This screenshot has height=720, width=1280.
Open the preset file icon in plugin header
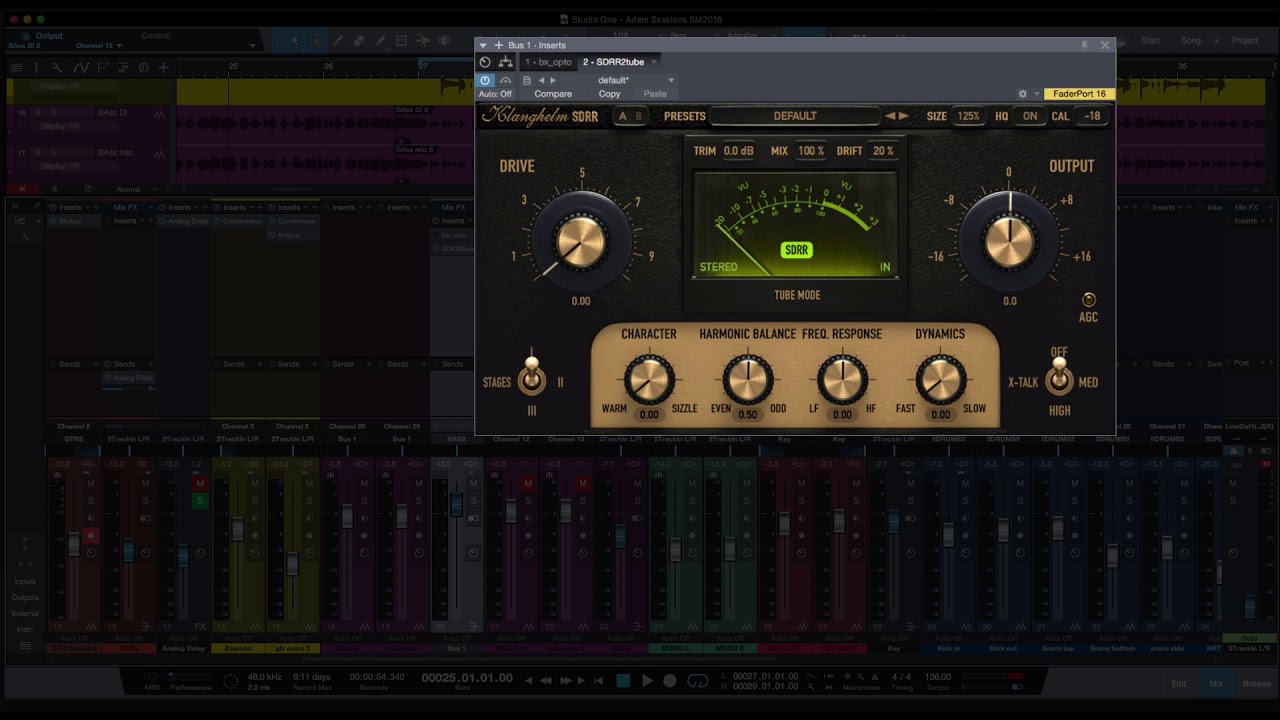[x=527, y=80]
